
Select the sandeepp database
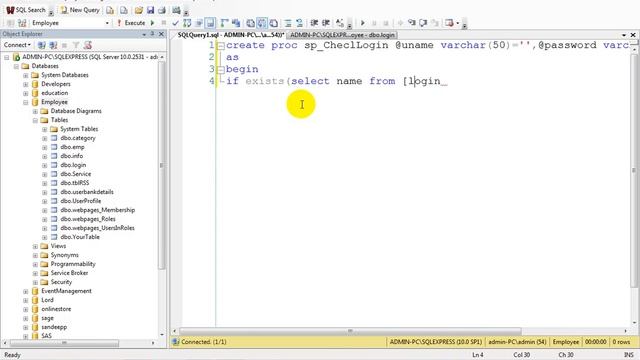(54, 327)
